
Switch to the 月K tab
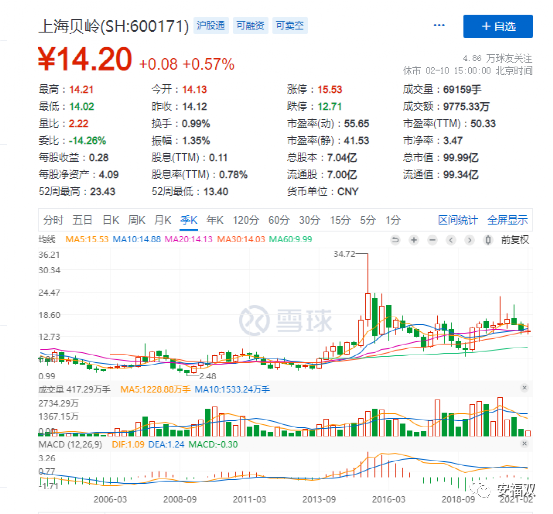point(163,220)
